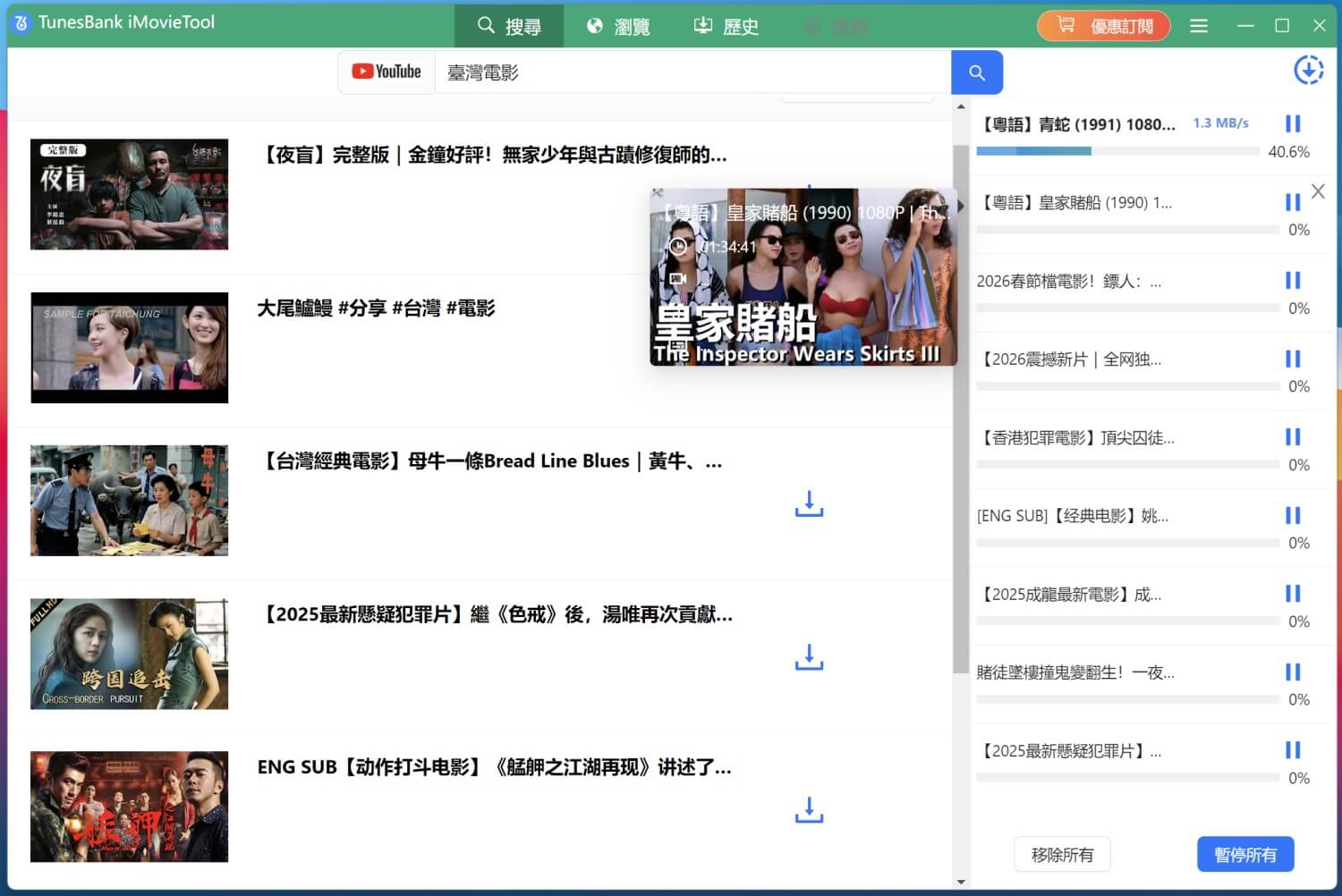The width and height of the screenshot is (1342, 896).
Task: Close the 皇家賭船 preview popup
Action: [x=658, y=193]
